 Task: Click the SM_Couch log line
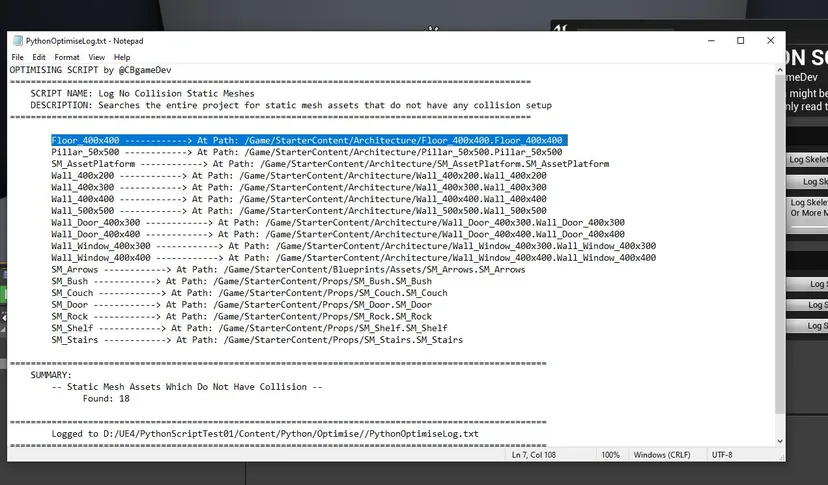[249, 293]
